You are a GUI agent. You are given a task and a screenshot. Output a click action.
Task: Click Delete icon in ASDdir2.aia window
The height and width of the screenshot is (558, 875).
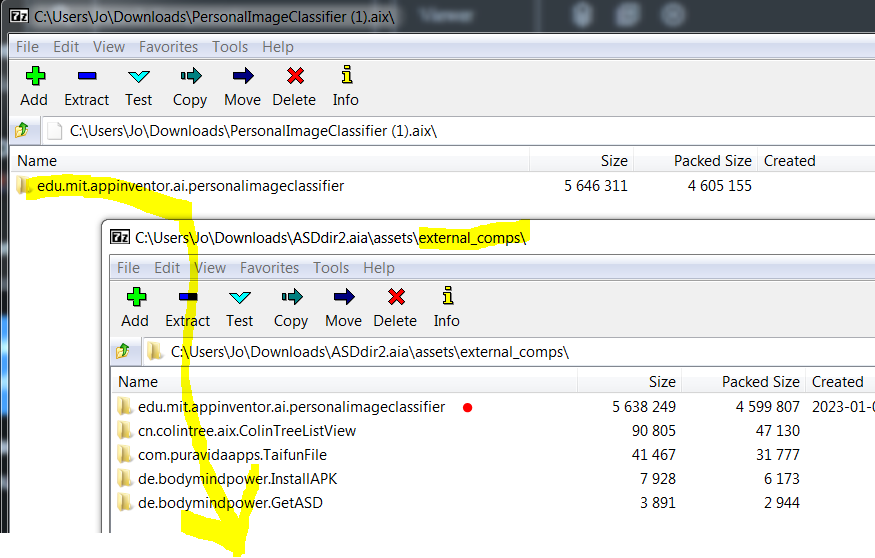[x=396, y=297]
